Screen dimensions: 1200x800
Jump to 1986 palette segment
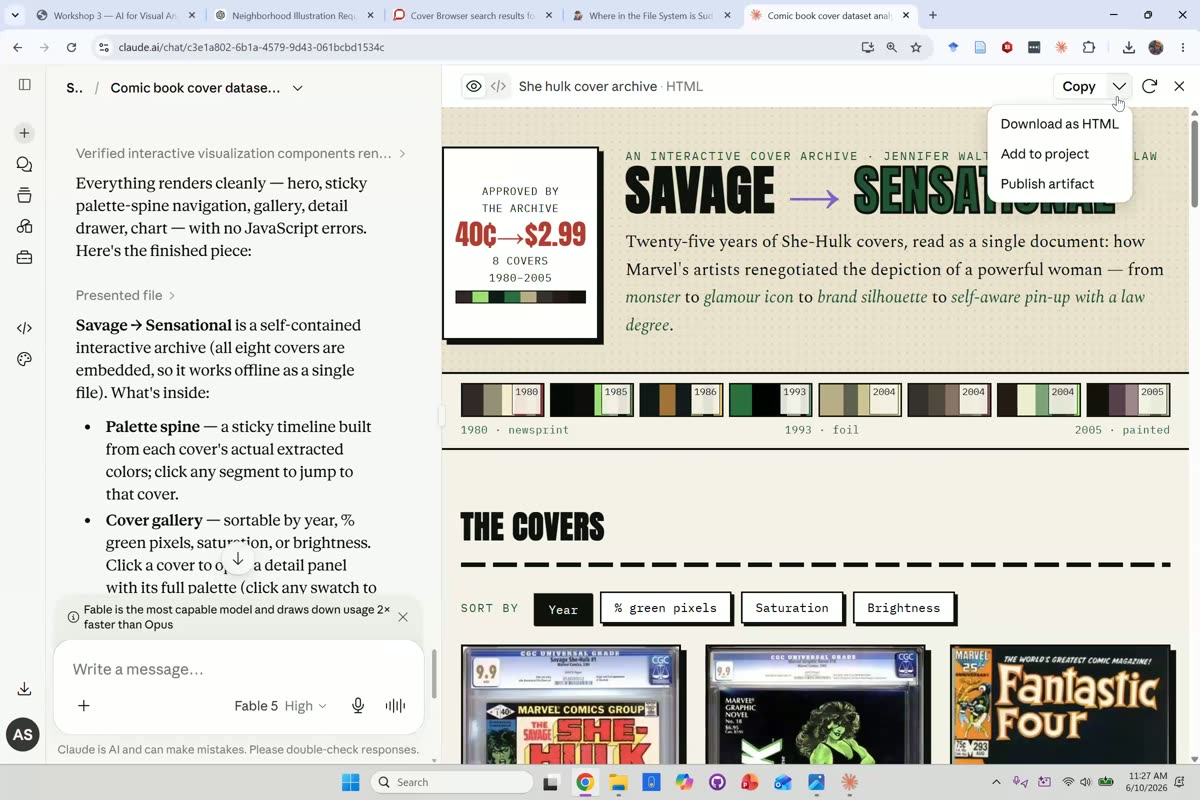[681, 400]
